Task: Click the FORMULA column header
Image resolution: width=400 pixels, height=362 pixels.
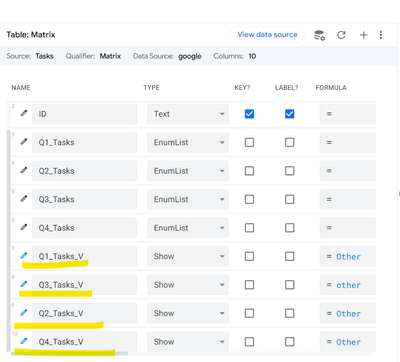Action: 331,88
